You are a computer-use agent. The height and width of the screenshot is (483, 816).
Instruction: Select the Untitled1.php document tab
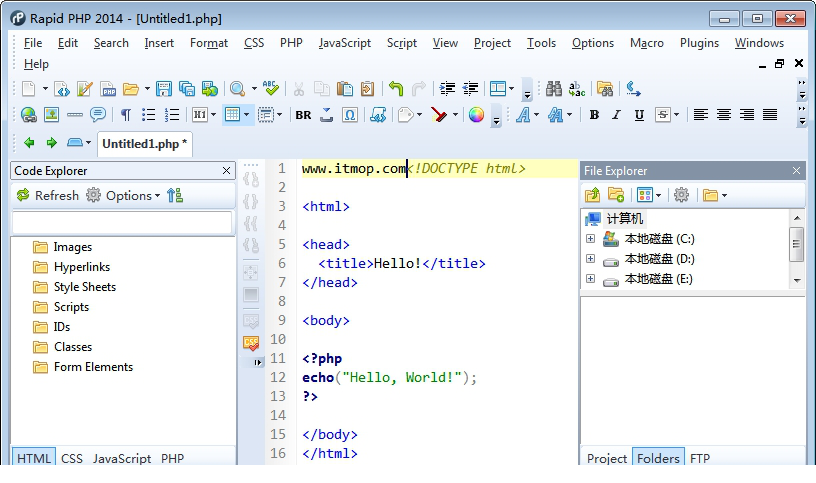pos(144,144)
